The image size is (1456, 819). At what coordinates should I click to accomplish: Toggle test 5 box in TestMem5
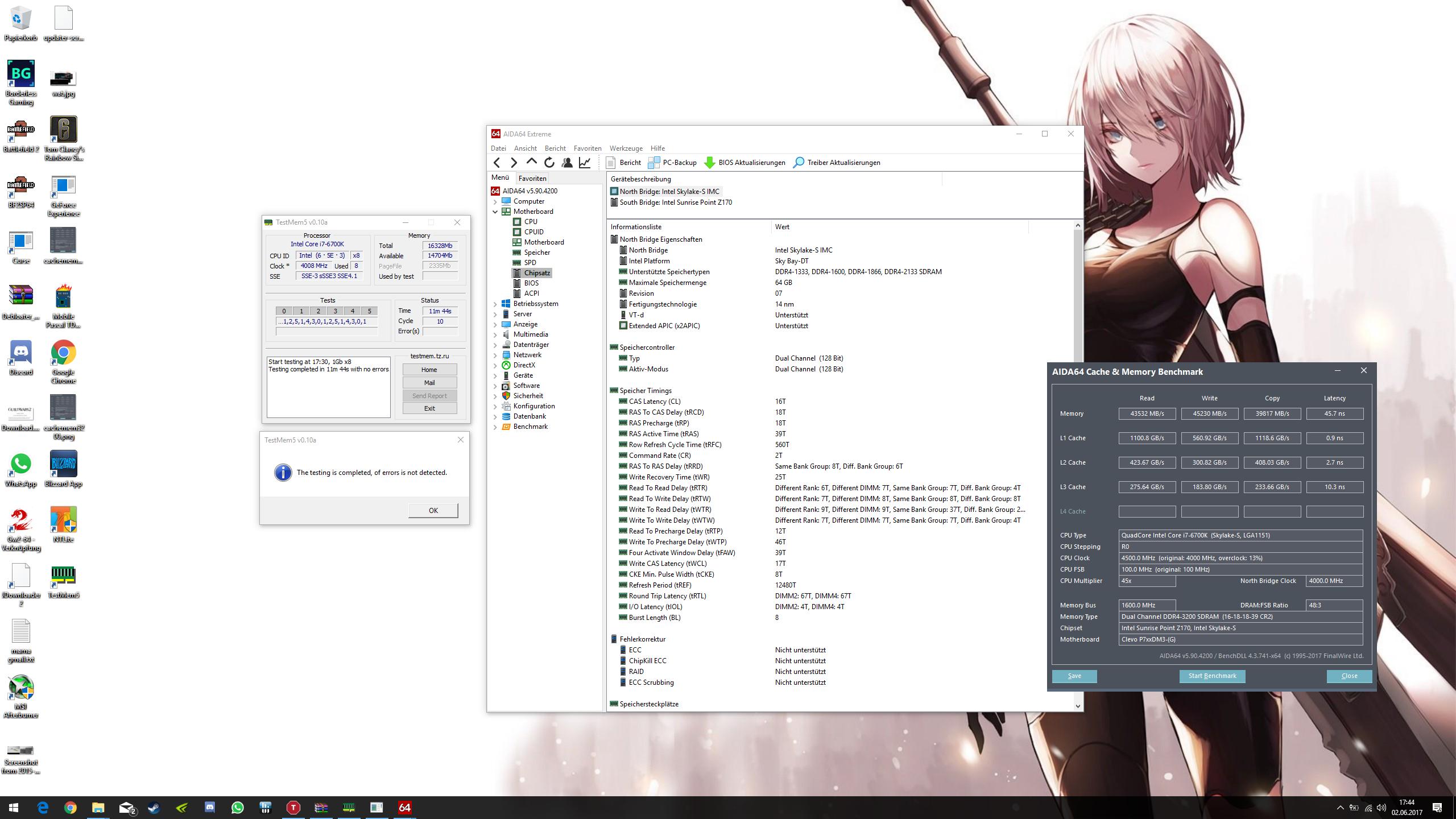click(x=369, y=311)
